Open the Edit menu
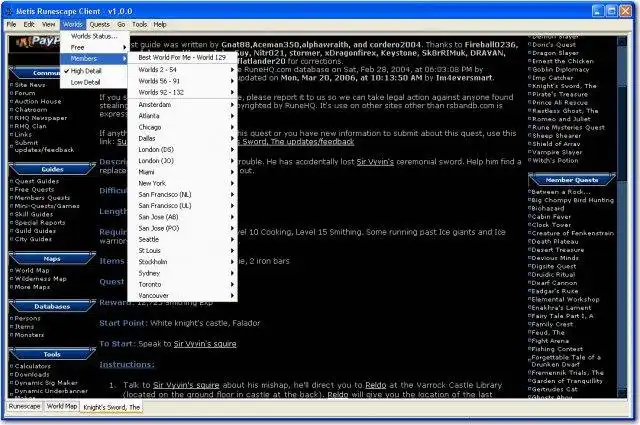The image size is (640, 425). (29, 24)
